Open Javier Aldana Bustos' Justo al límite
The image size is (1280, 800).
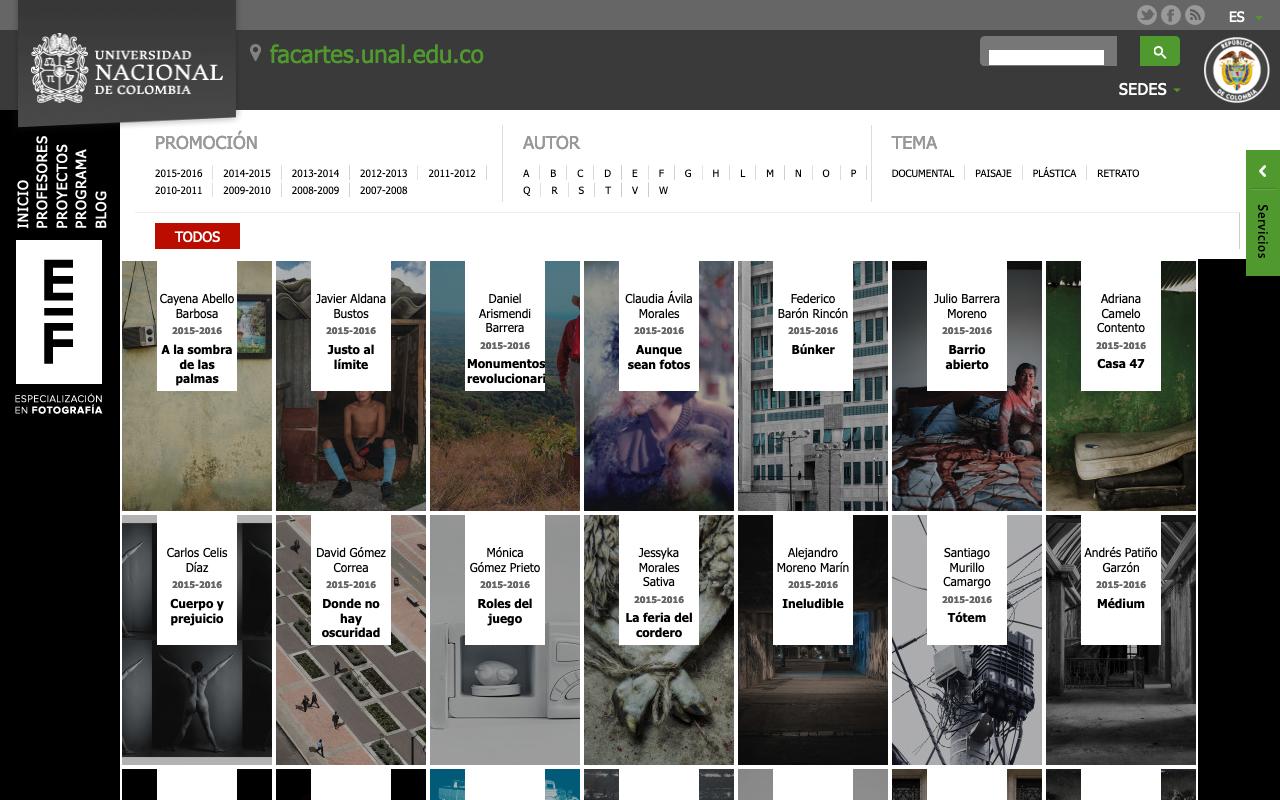(x=351, y=386)
